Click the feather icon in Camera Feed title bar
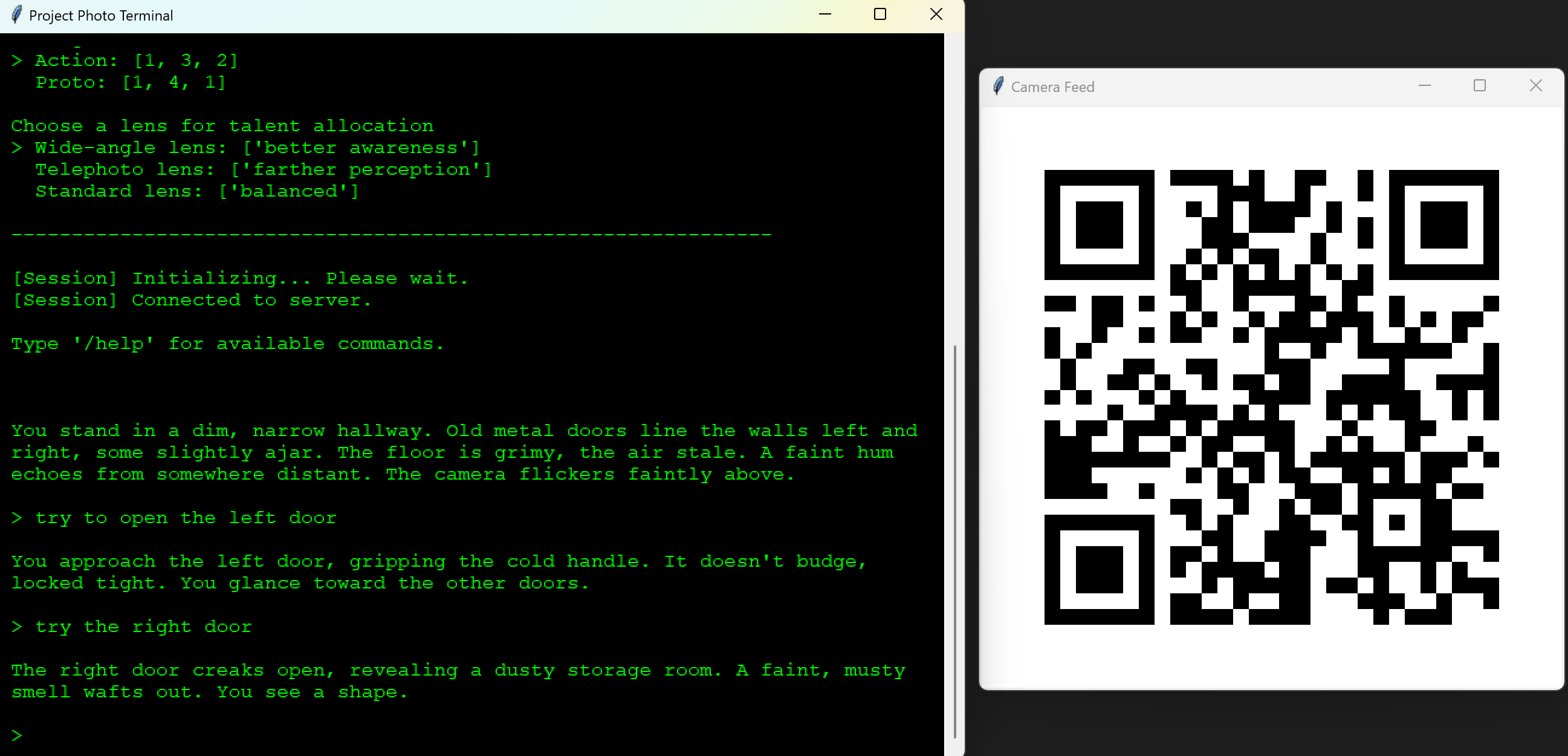 (x=998, y=86)
